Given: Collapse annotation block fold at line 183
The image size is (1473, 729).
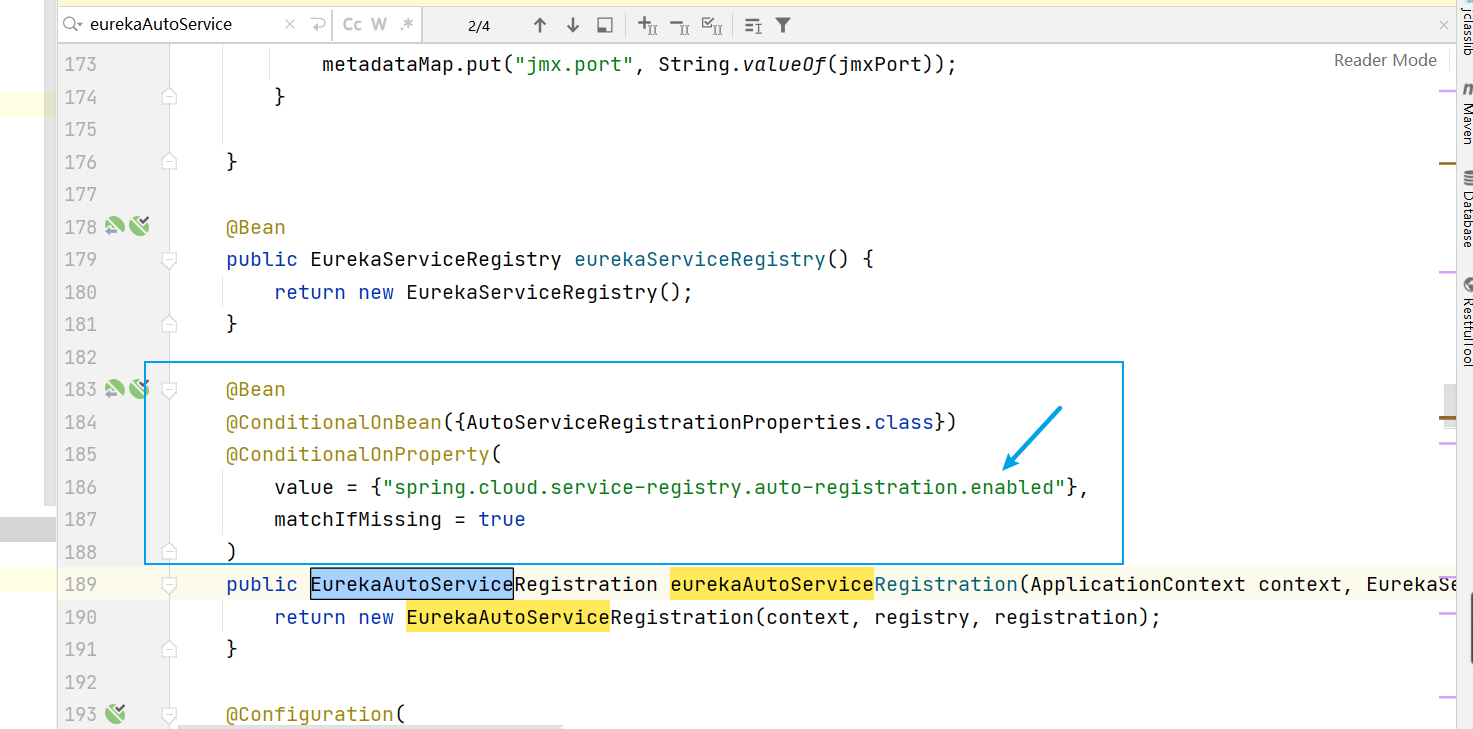Looking at the screenshot, I should tap(169, 390).
